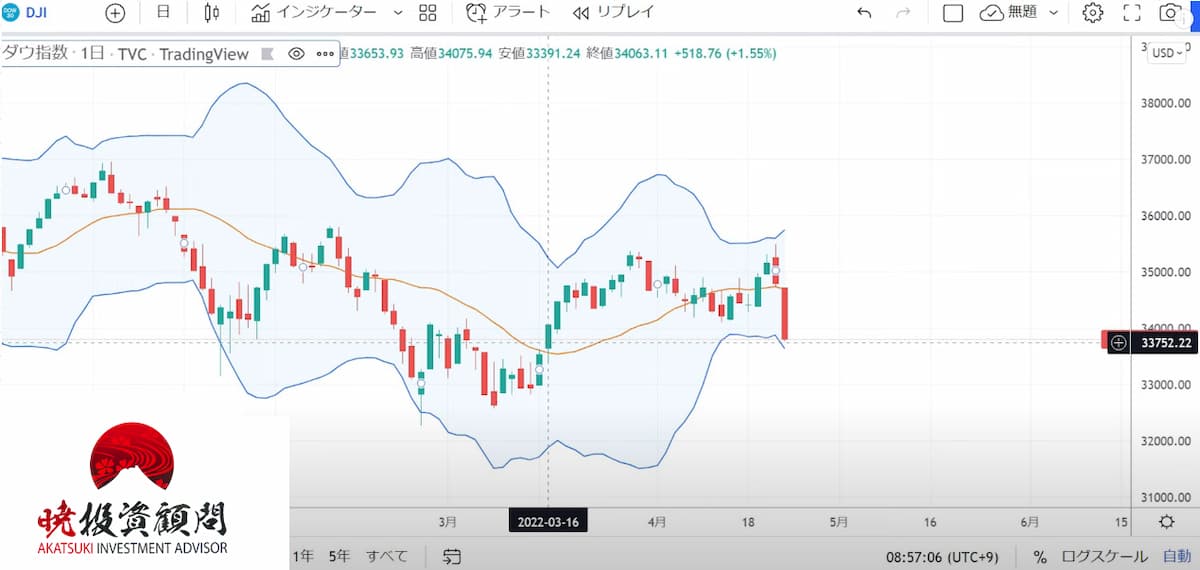Toggle 自動 (auto) scale mode
The width and height of the screenshot is (1200, 570).
pyautogui.click(x=1176, y=556)
